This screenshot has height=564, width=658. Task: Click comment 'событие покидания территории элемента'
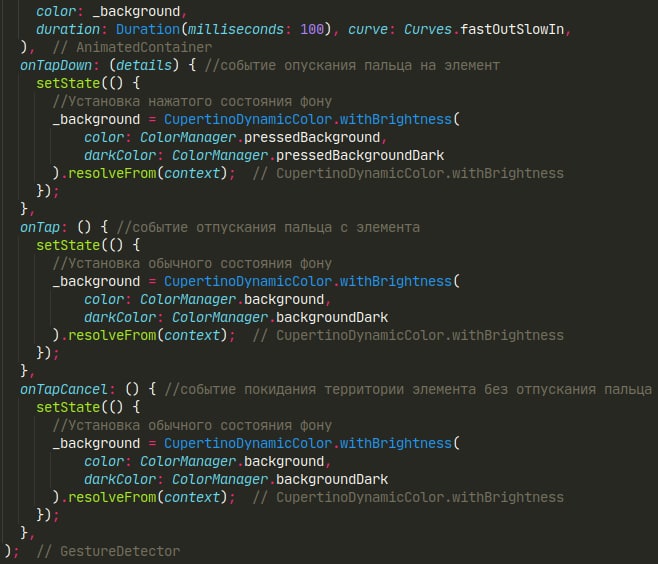tap(328, 389)
